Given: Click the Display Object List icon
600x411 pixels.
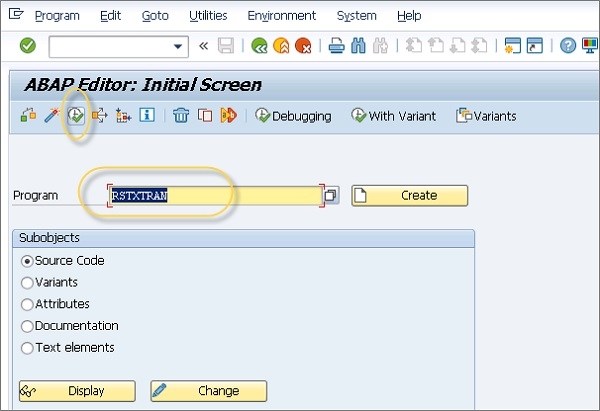Looking at the screenshot, I should pyautogui.click(x=123, y=115).
